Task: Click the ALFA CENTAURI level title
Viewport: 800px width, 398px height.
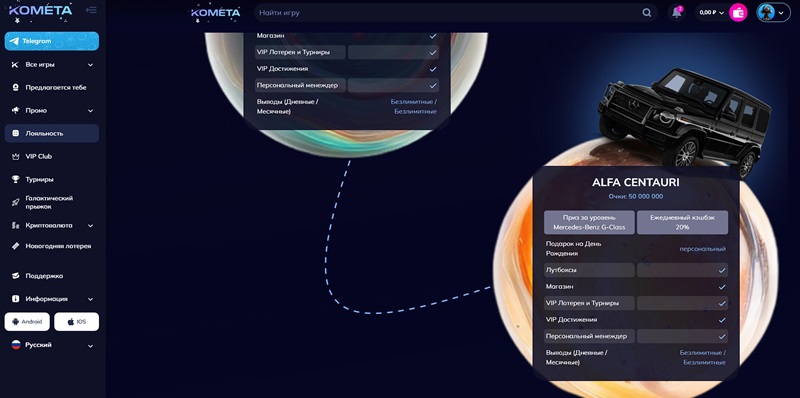Action: tap(636, 182)
